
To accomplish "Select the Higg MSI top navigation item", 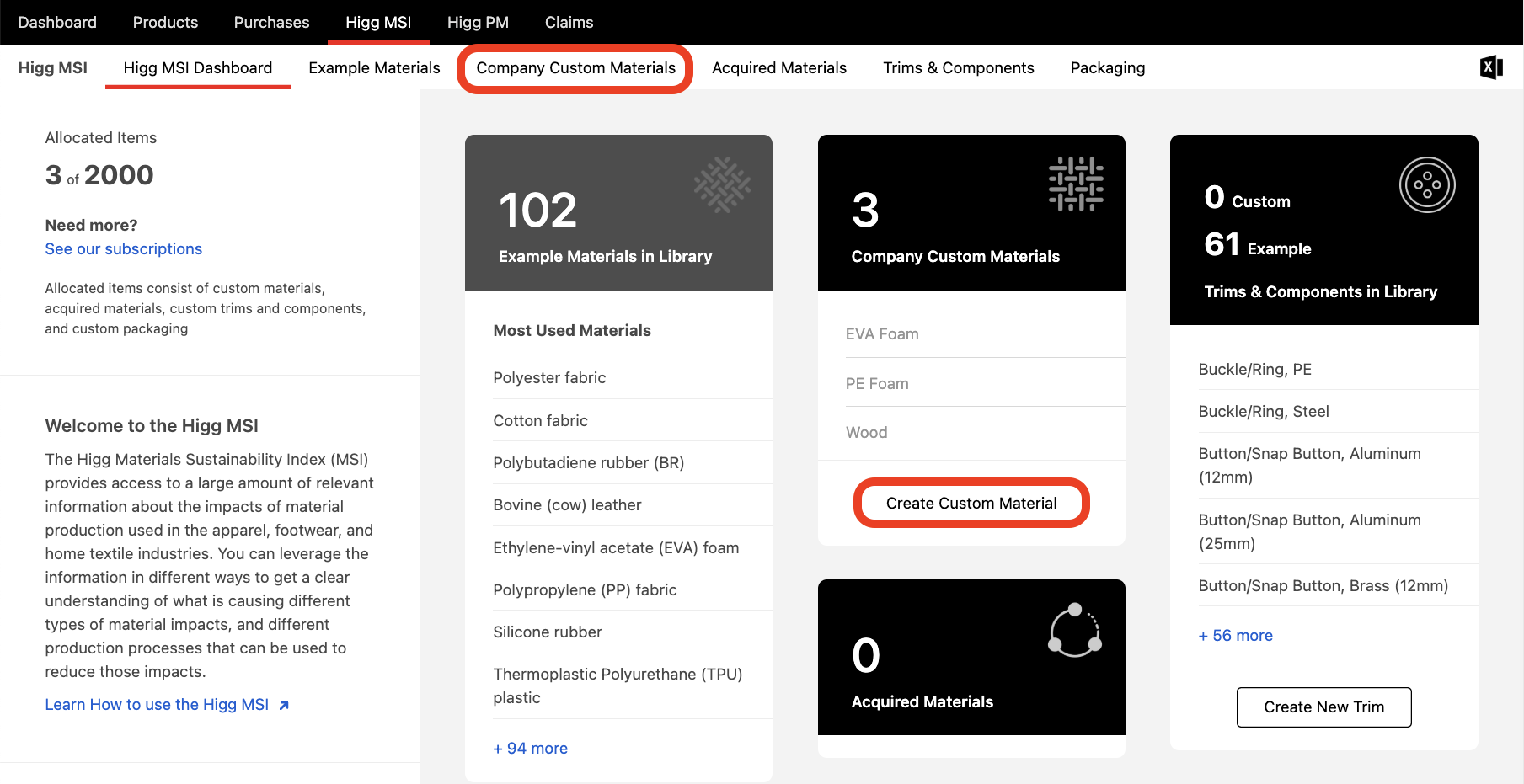I will click(x=378, y=22).
